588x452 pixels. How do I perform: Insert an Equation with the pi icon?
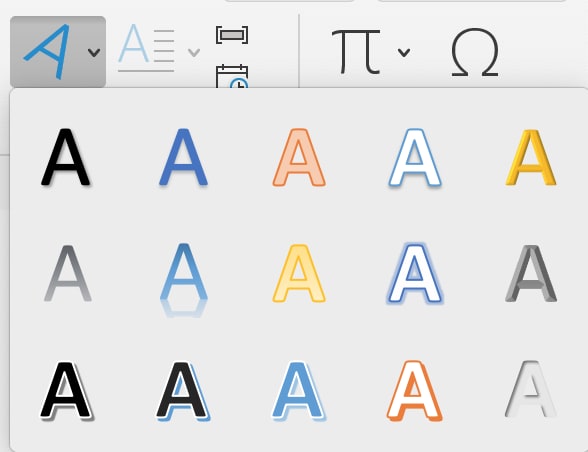(356, 51)
